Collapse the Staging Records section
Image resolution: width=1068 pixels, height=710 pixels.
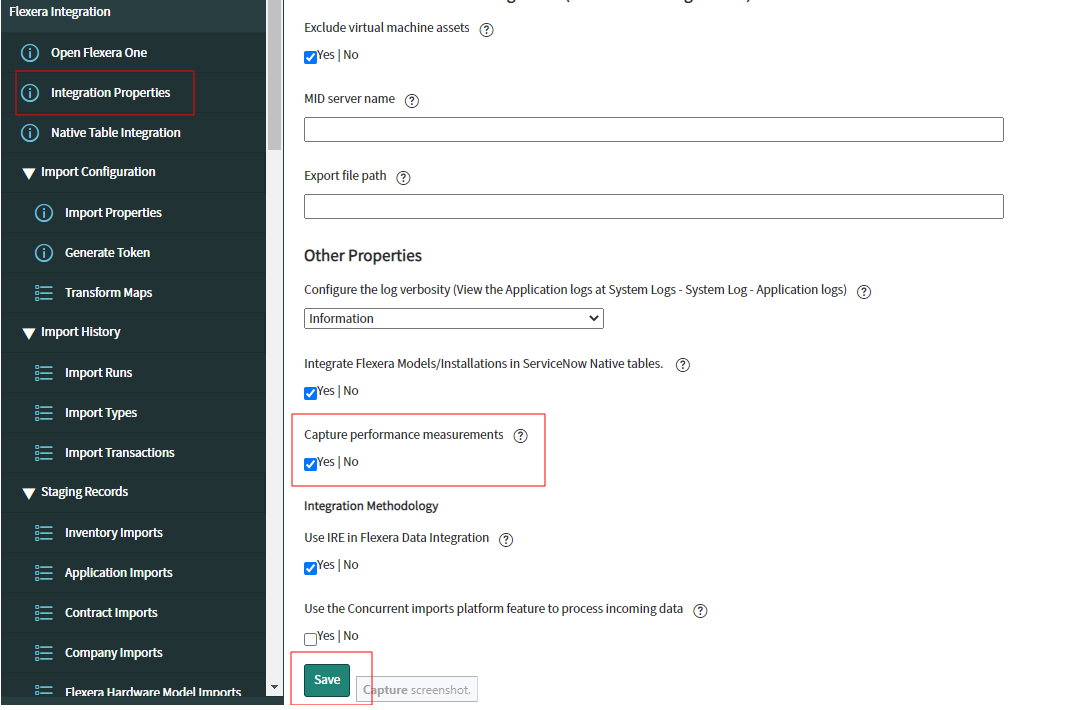(x=28, y=492)
